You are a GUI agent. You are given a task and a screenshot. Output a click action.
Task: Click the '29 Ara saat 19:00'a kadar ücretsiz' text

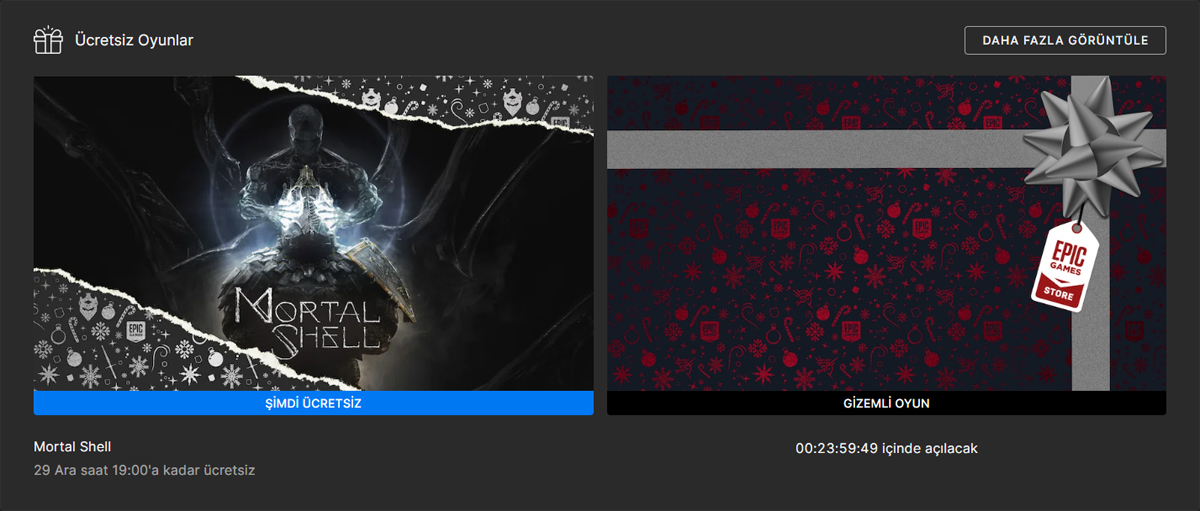(x=144, y=469)
